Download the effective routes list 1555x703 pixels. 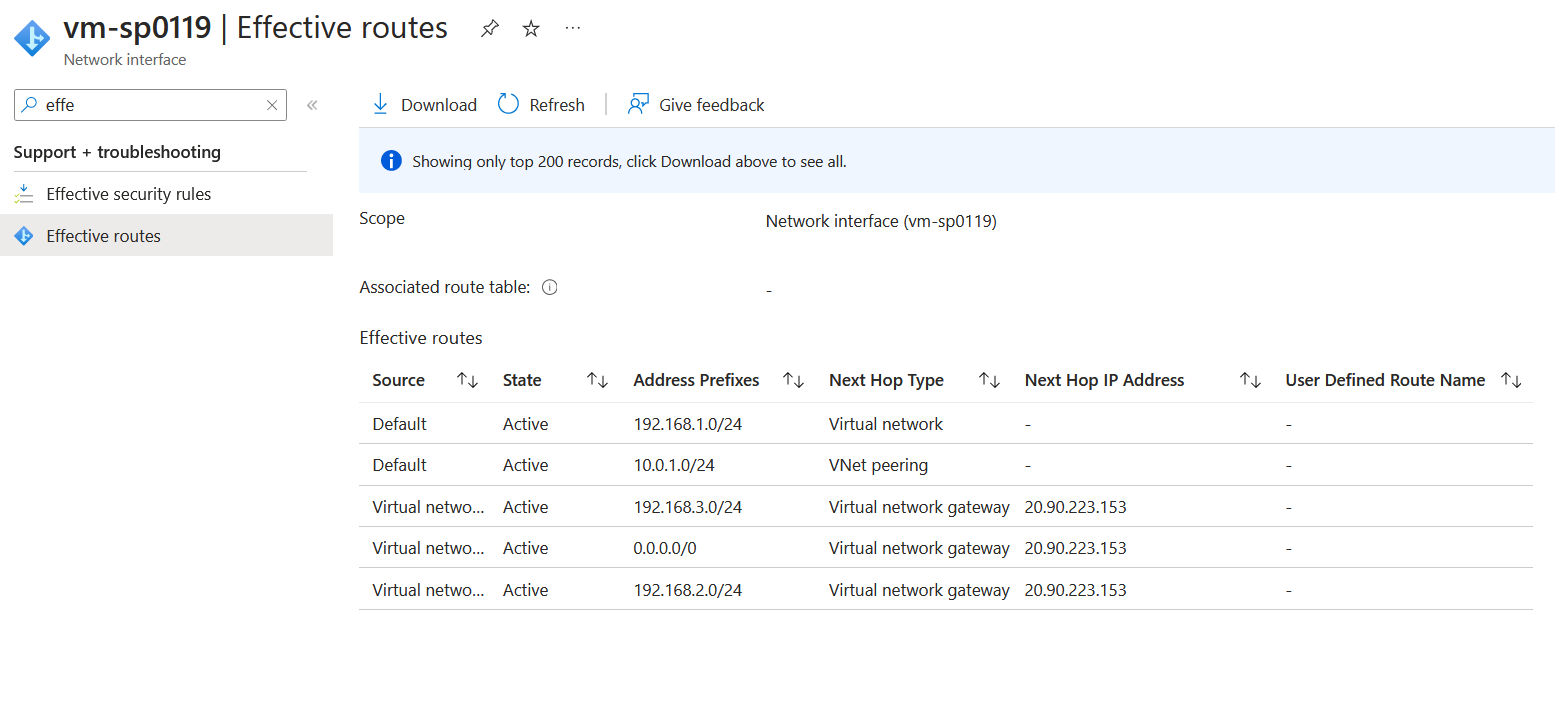click(x=424, y=105)
